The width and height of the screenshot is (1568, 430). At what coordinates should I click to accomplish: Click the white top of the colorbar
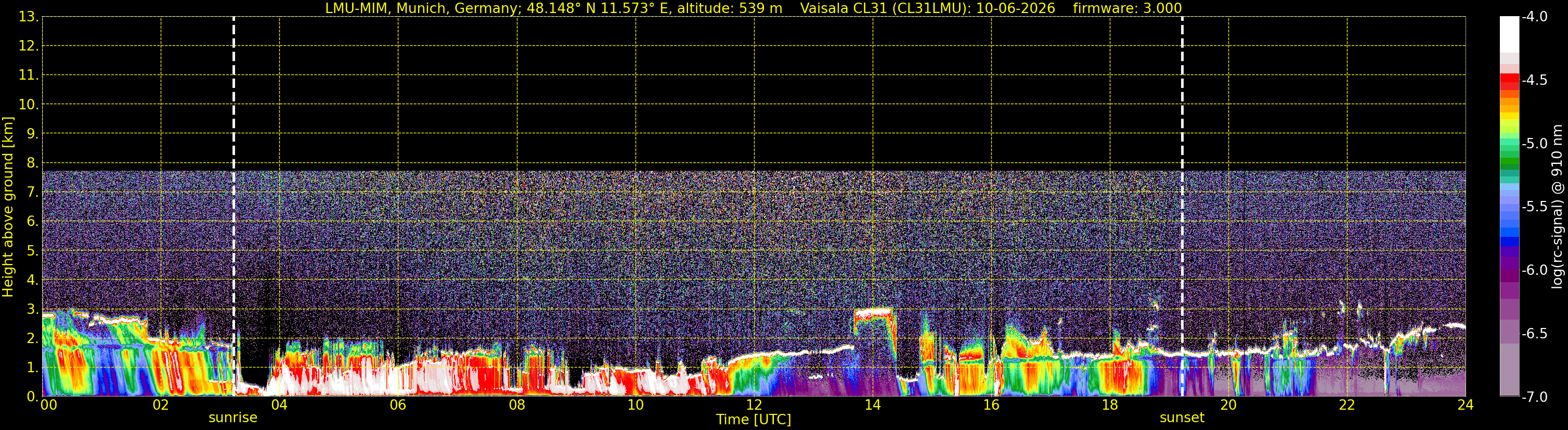1510,34
